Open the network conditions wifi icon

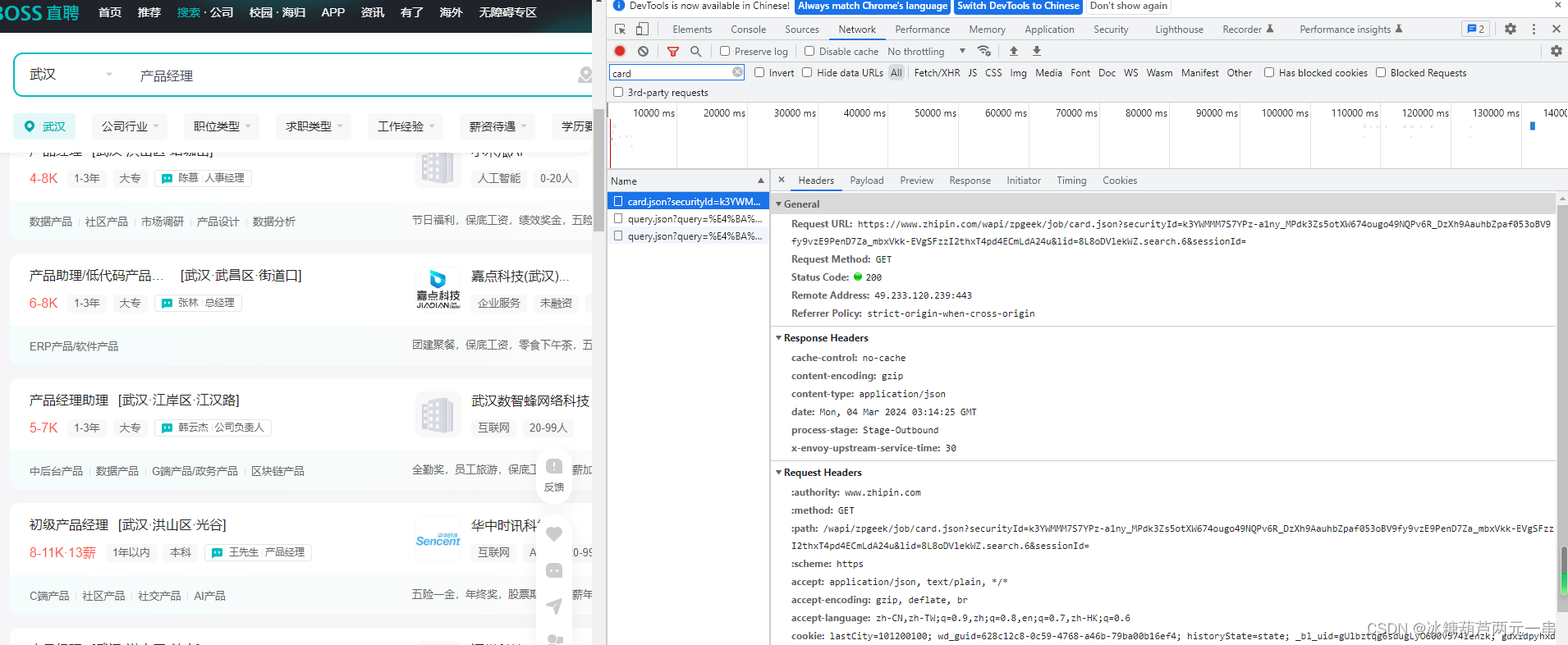(x=984, y=51)
